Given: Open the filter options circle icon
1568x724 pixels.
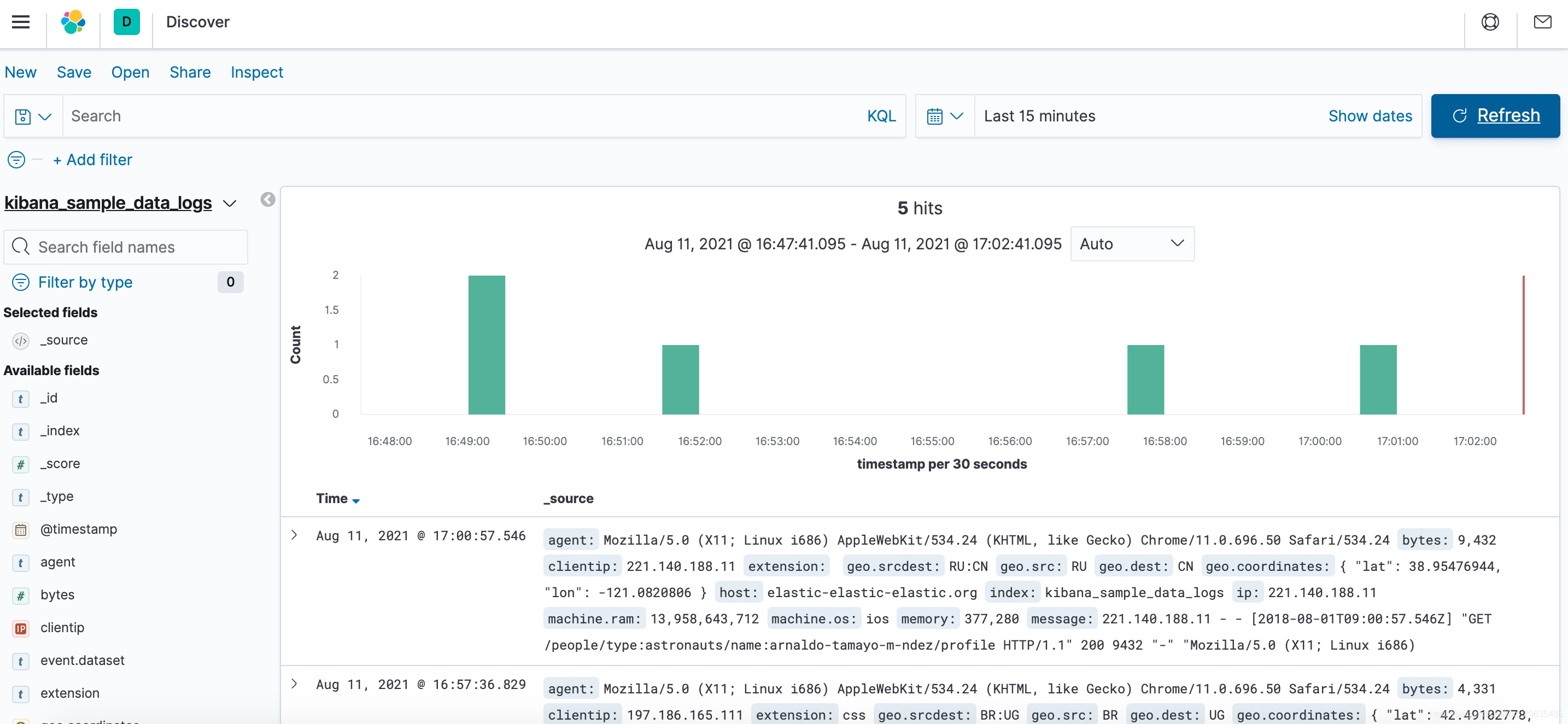Looking at the screenshot, I should (16, 160).
